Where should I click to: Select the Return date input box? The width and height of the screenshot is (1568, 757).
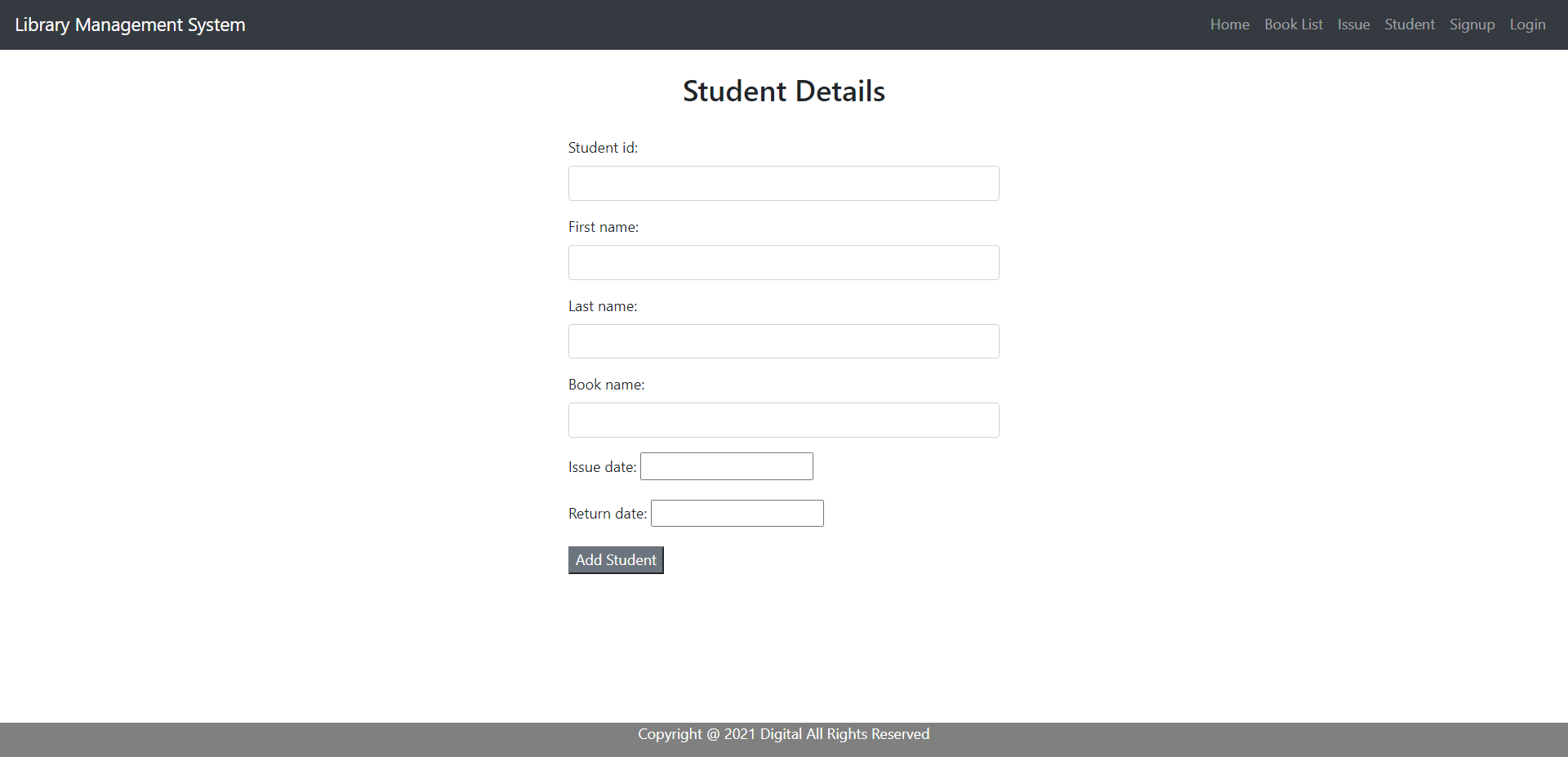tap(736, 513)
